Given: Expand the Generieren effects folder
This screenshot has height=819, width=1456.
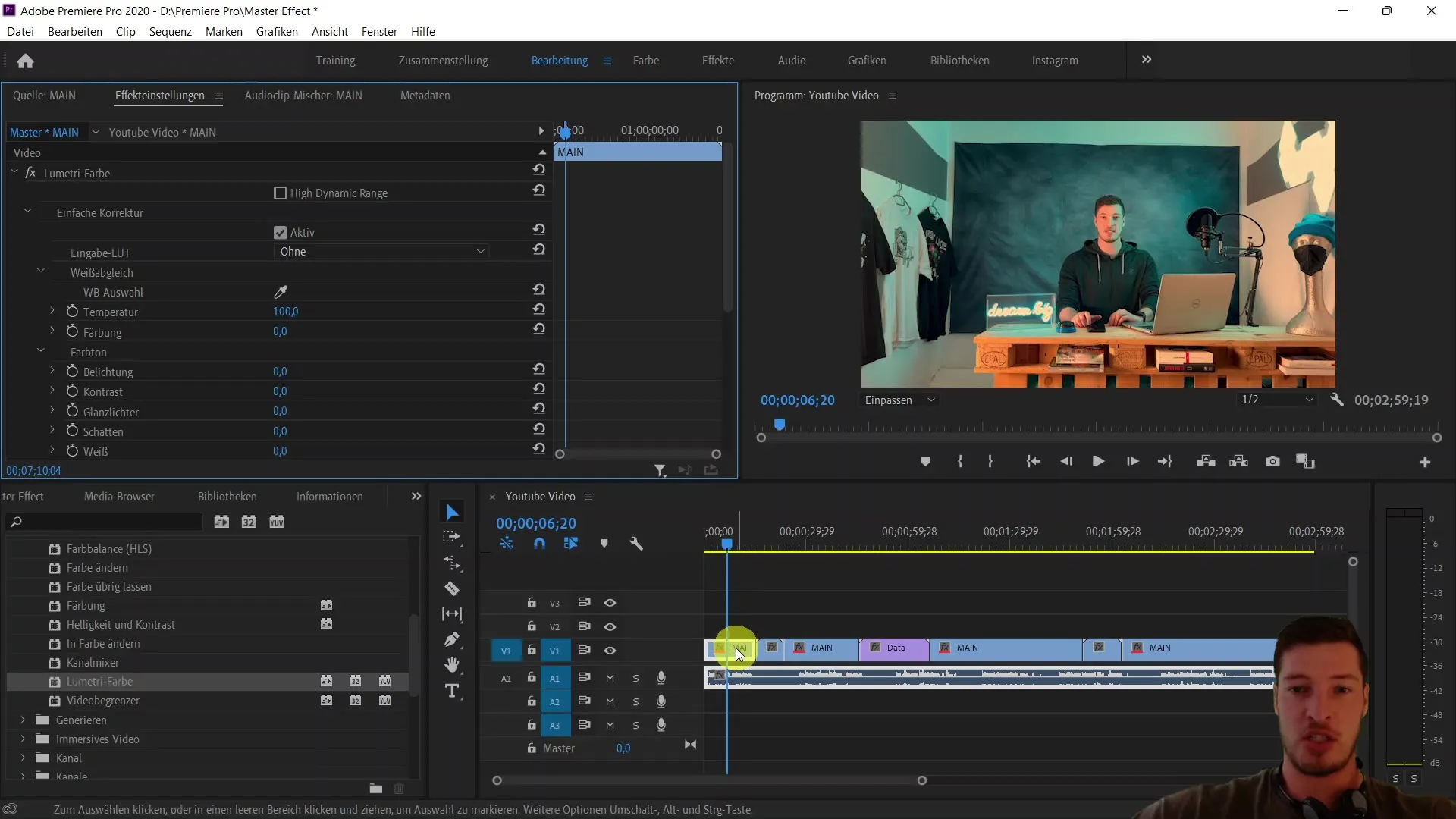Looking at the screenshot, I should click(23, 720).
